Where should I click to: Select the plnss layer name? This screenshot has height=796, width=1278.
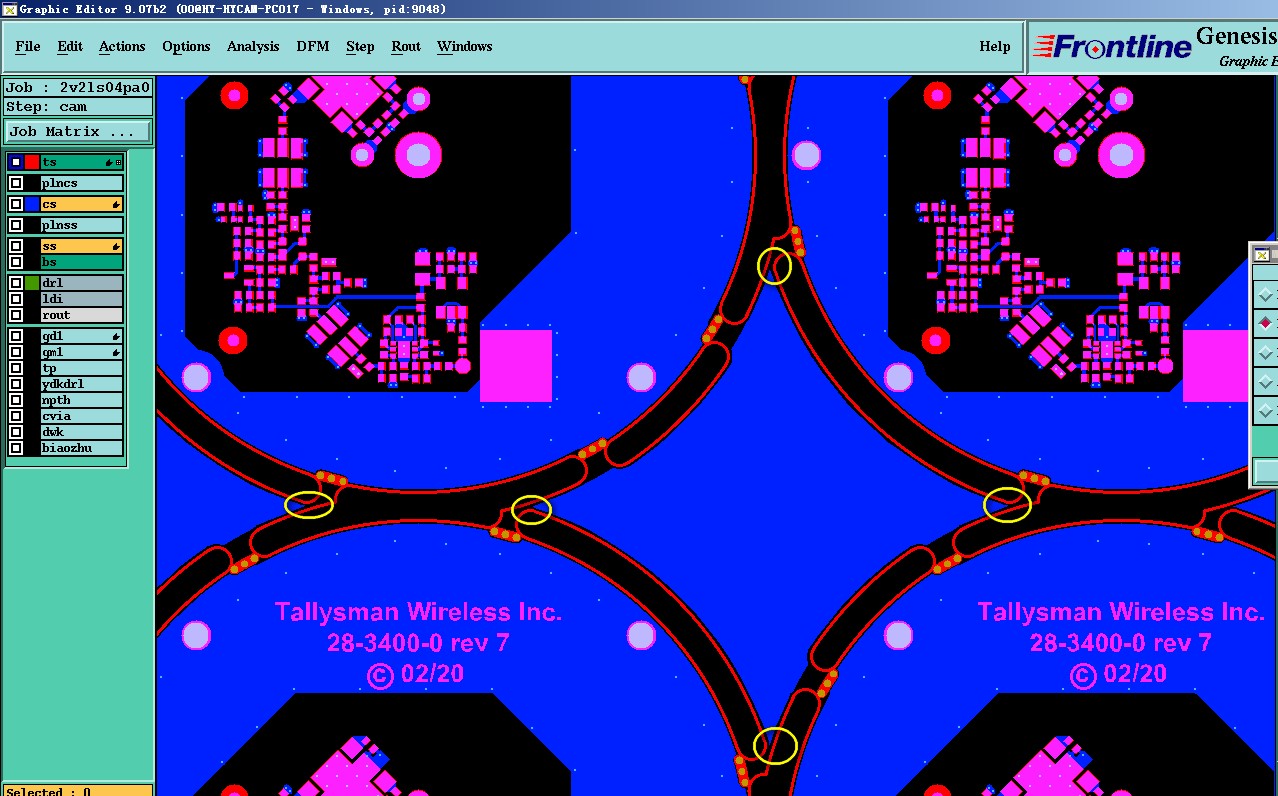pos(82,225)
